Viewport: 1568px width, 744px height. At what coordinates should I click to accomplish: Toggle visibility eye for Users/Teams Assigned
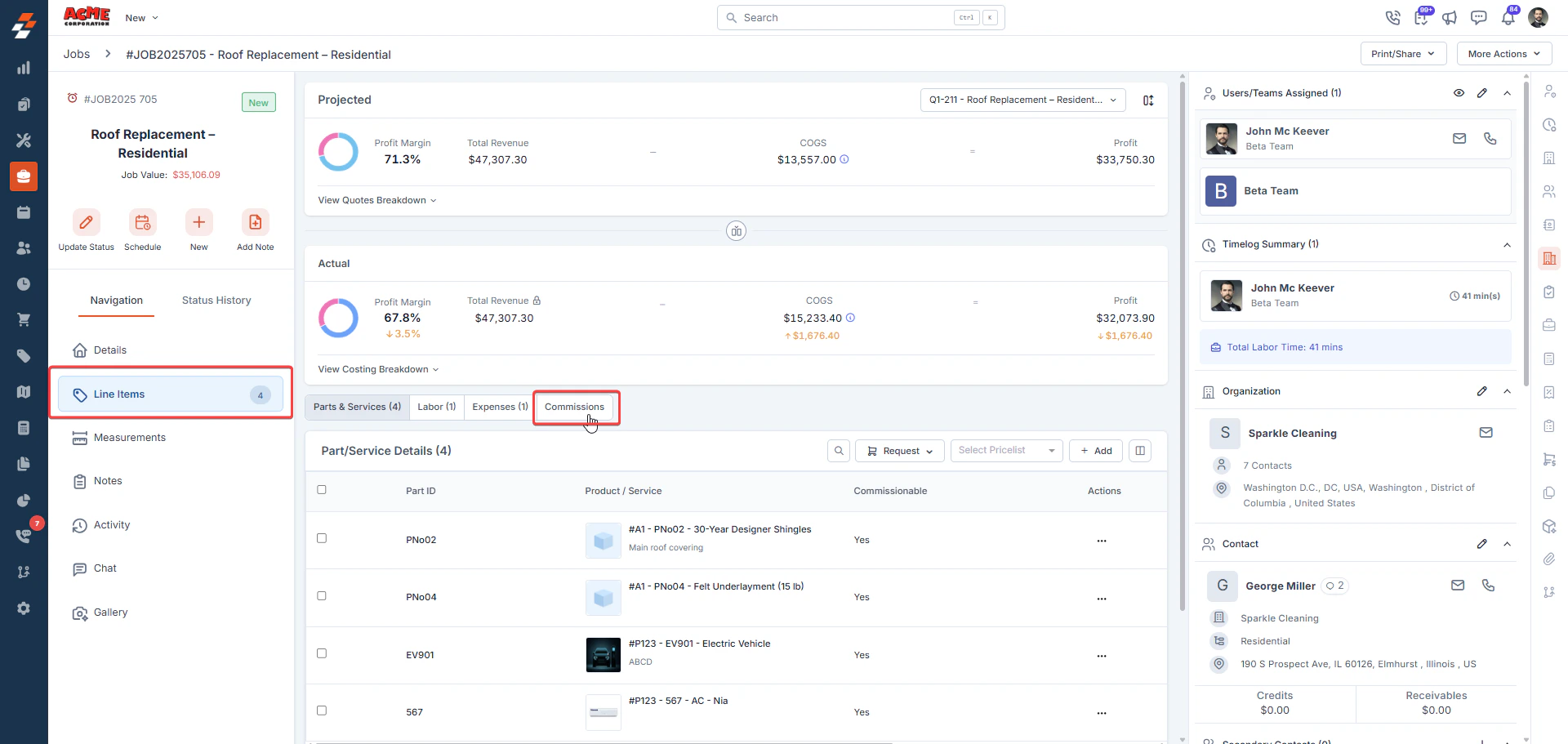[1459, 93]
